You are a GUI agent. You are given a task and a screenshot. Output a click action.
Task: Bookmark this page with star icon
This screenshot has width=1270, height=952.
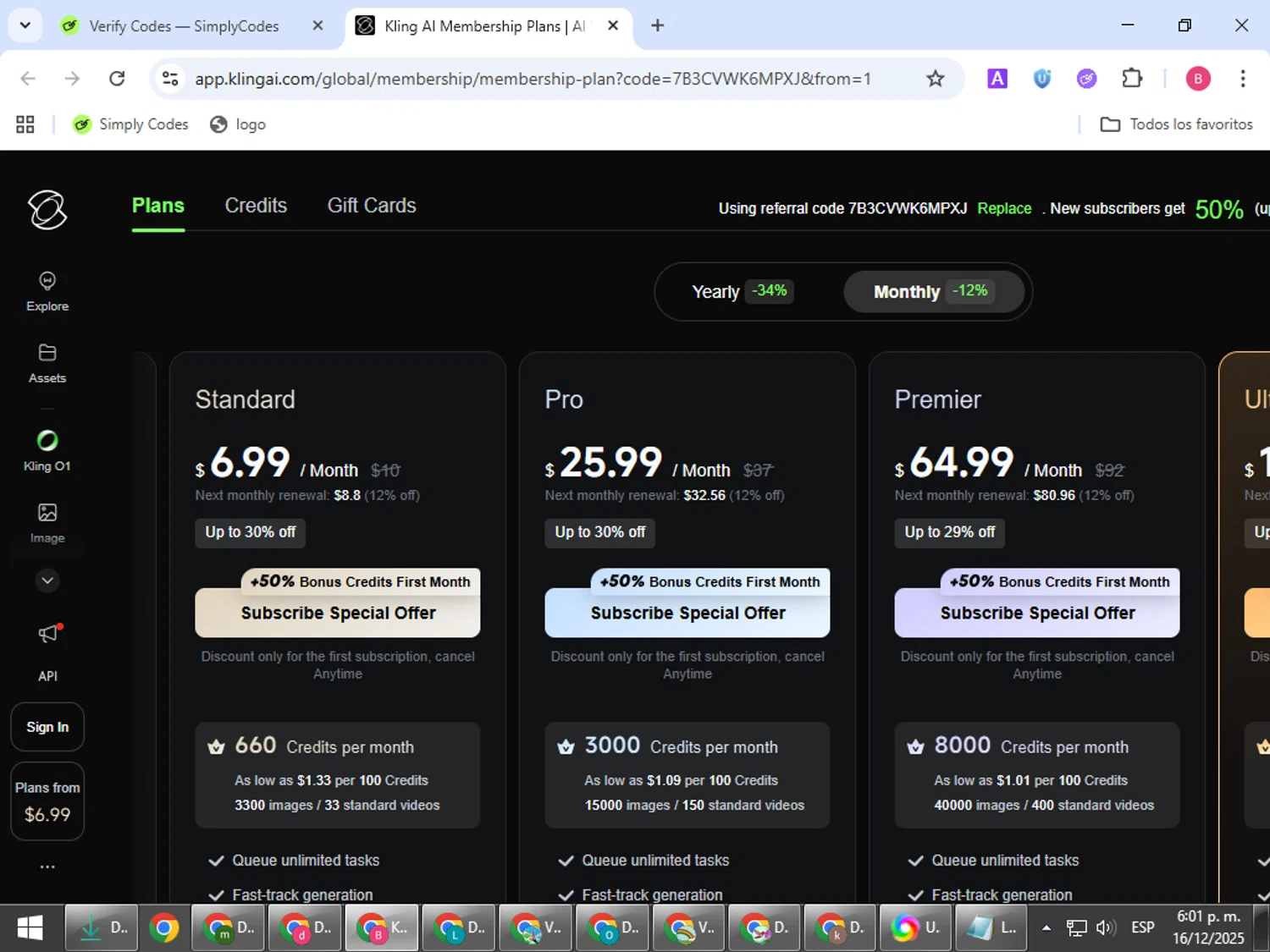[x=935, y=79]
